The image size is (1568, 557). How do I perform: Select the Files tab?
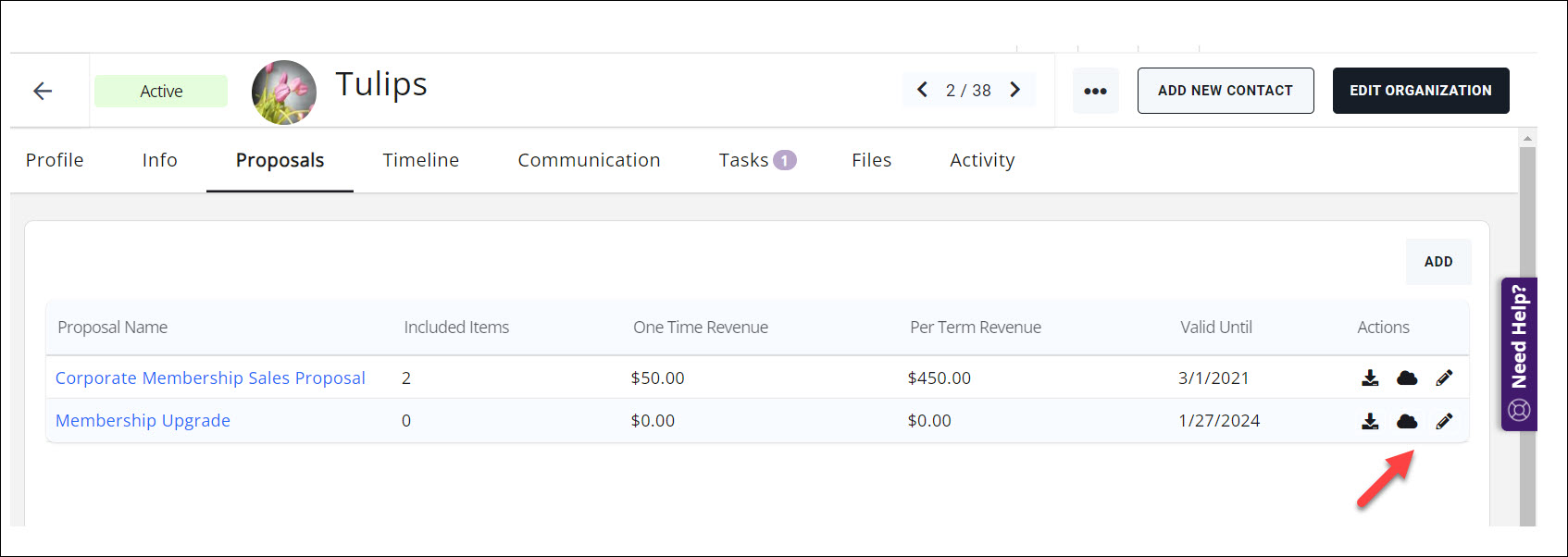tap(871, 160)
